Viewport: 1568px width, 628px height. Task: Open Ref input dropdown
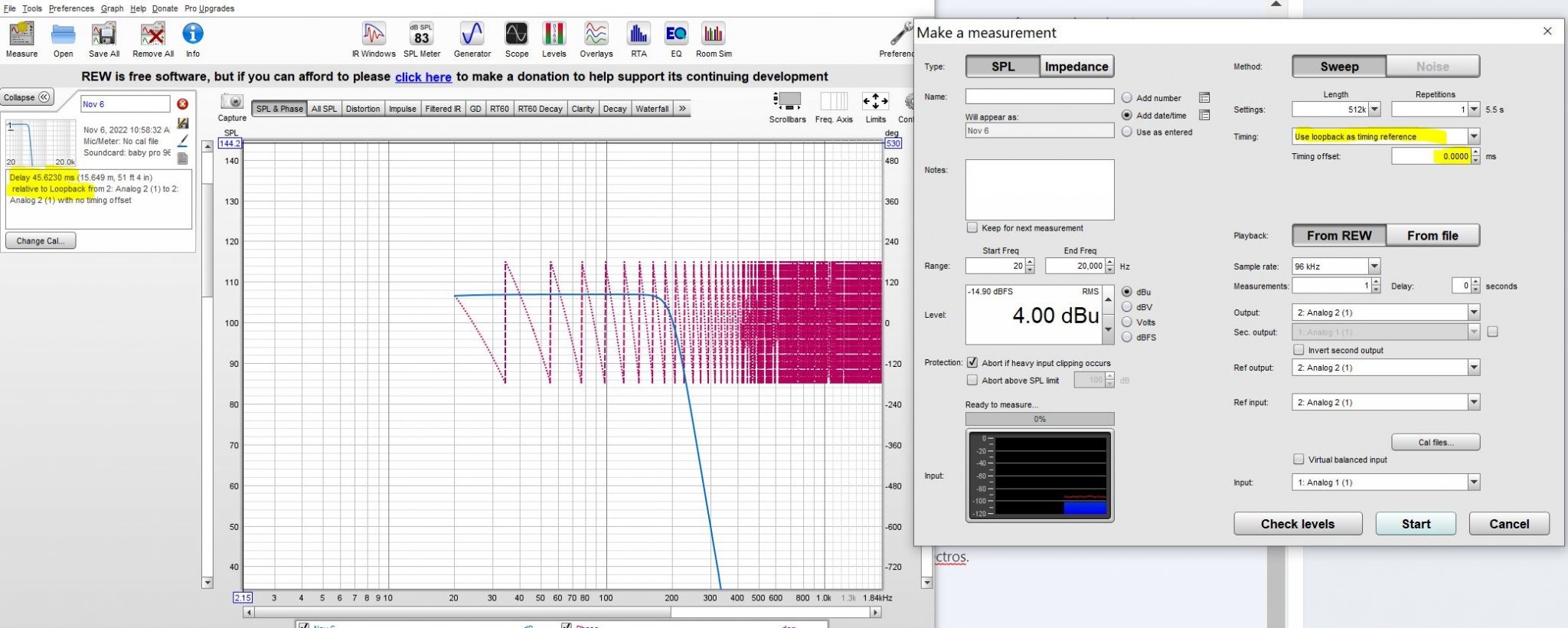coord(1474,402)
